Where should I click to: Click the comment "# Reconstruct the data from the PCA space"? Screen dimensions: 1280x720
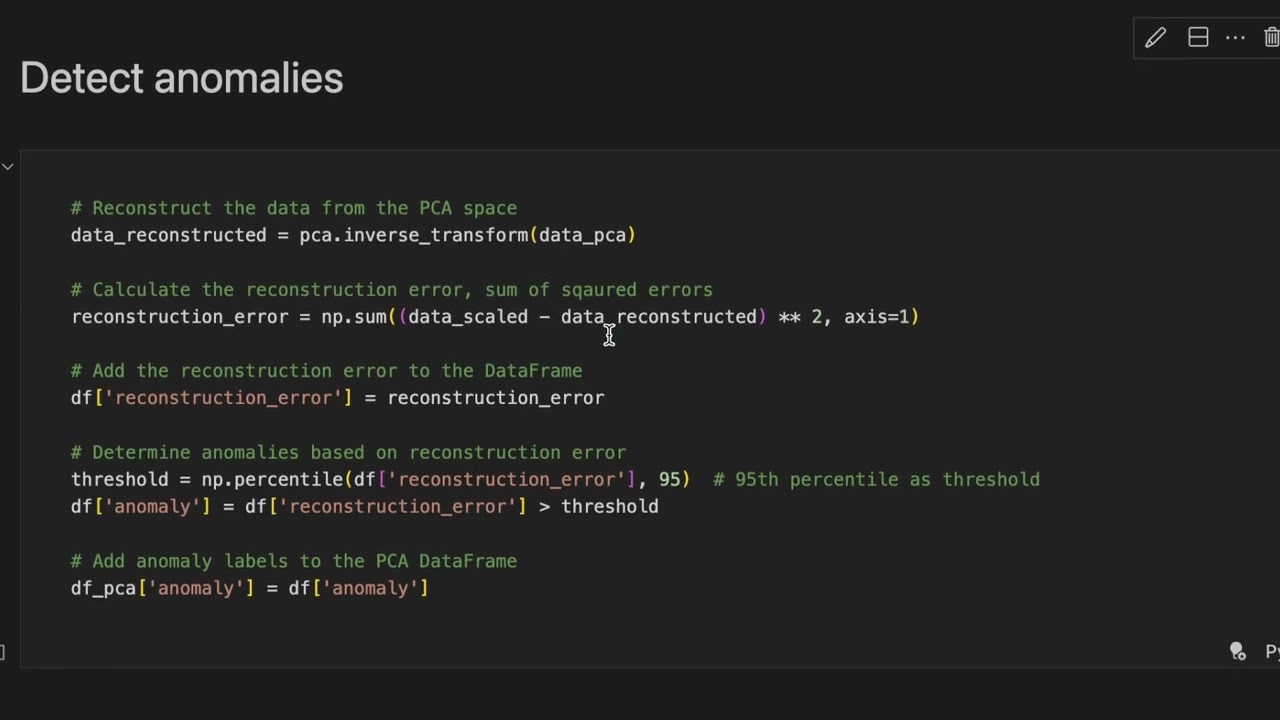click(x=294, y=208)
